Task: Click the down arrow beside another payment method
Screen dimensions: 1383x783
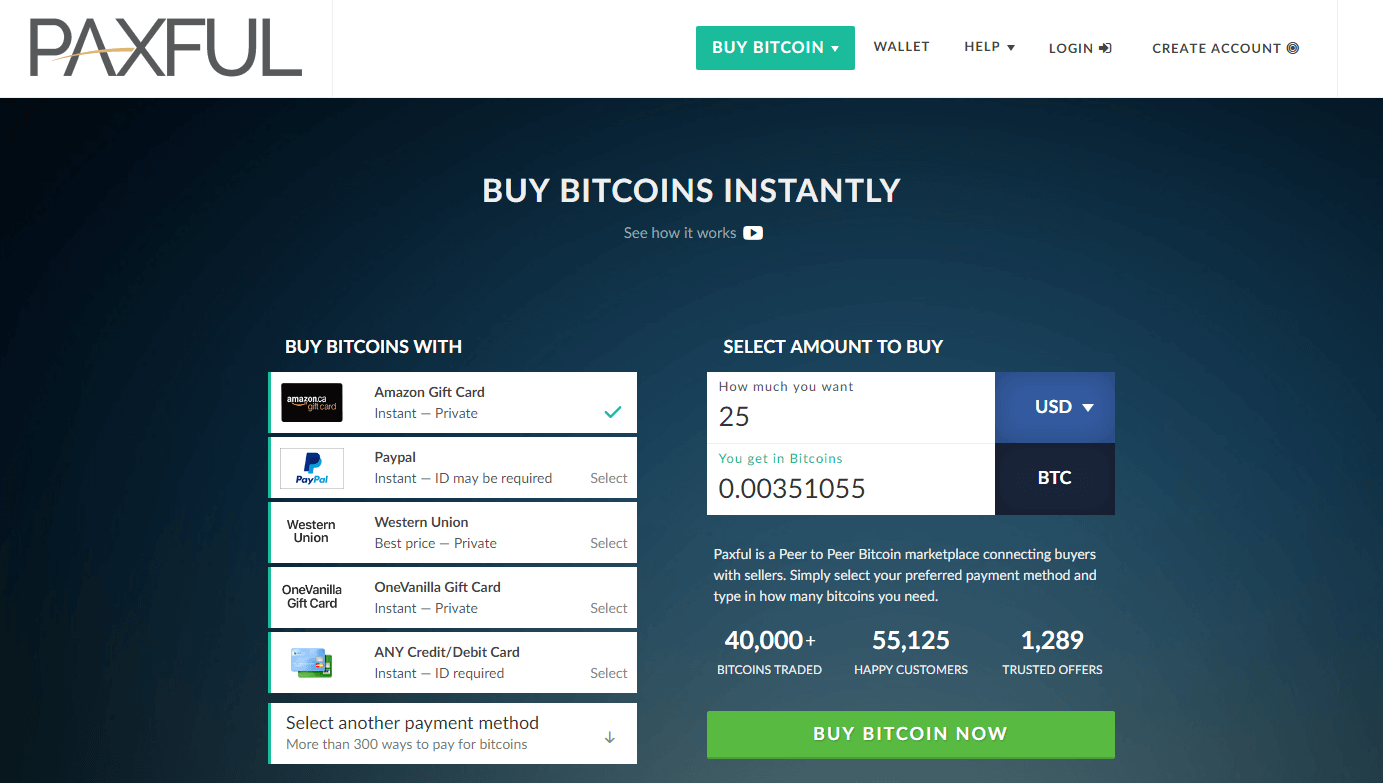Action: tap(610, 738)
